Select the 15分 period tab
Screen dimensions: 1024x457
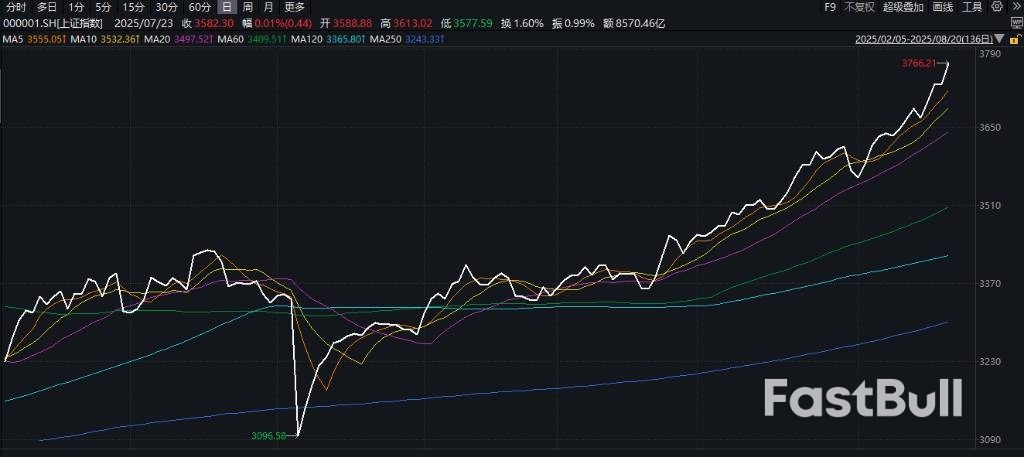(133, 7)
